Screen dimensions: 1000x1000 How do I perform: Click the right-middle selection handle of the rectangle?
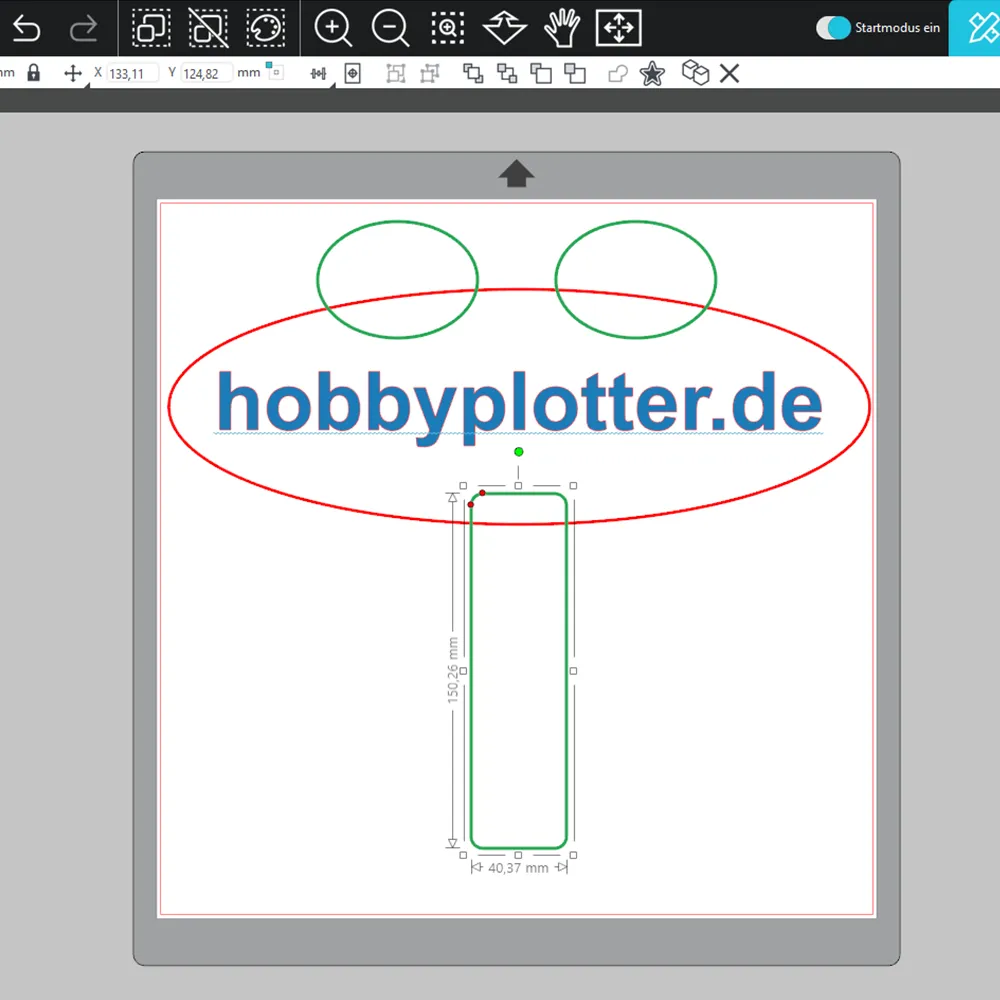[x=573, y=671]
